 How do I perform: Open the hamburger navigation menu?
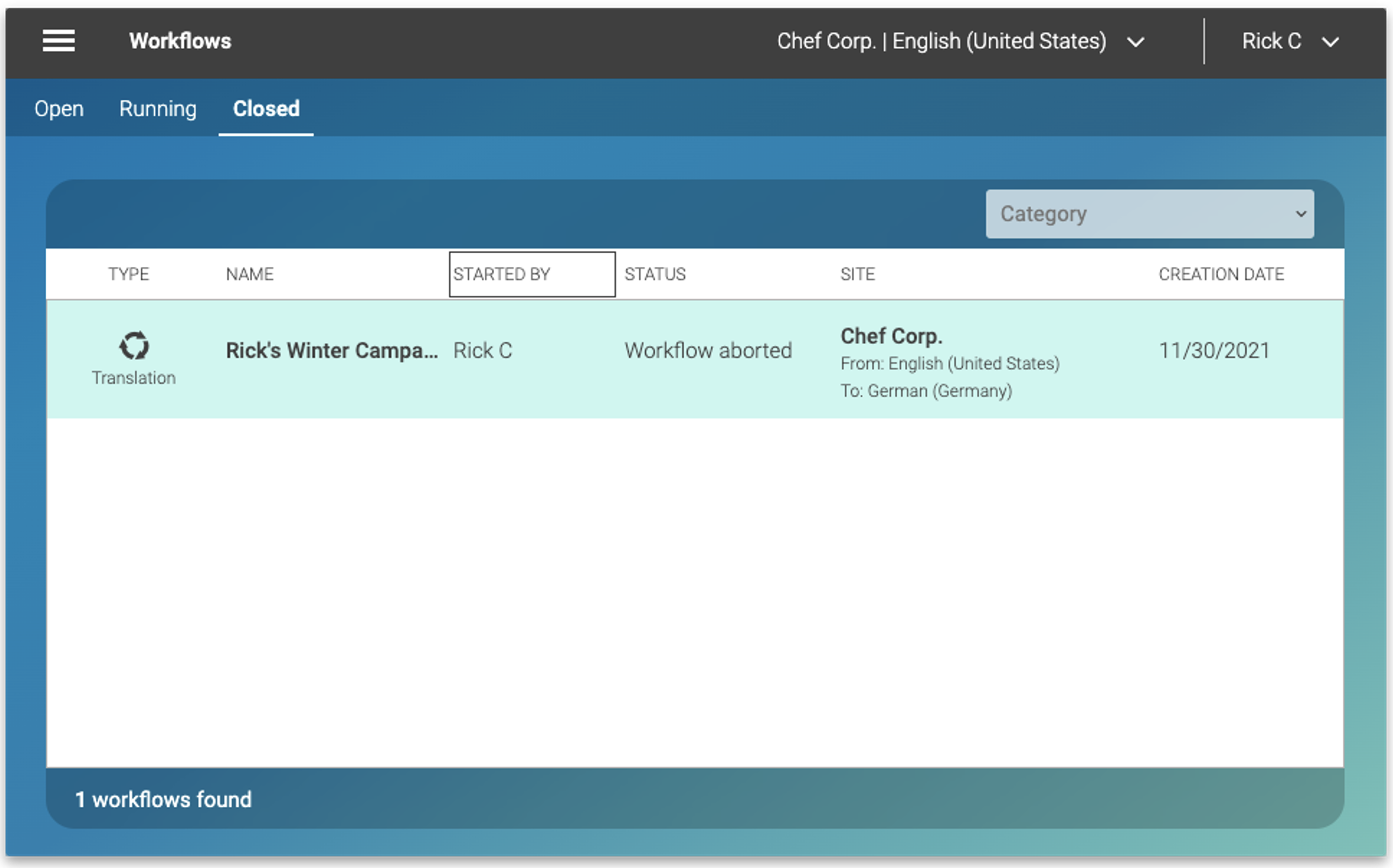pos(58,41)
